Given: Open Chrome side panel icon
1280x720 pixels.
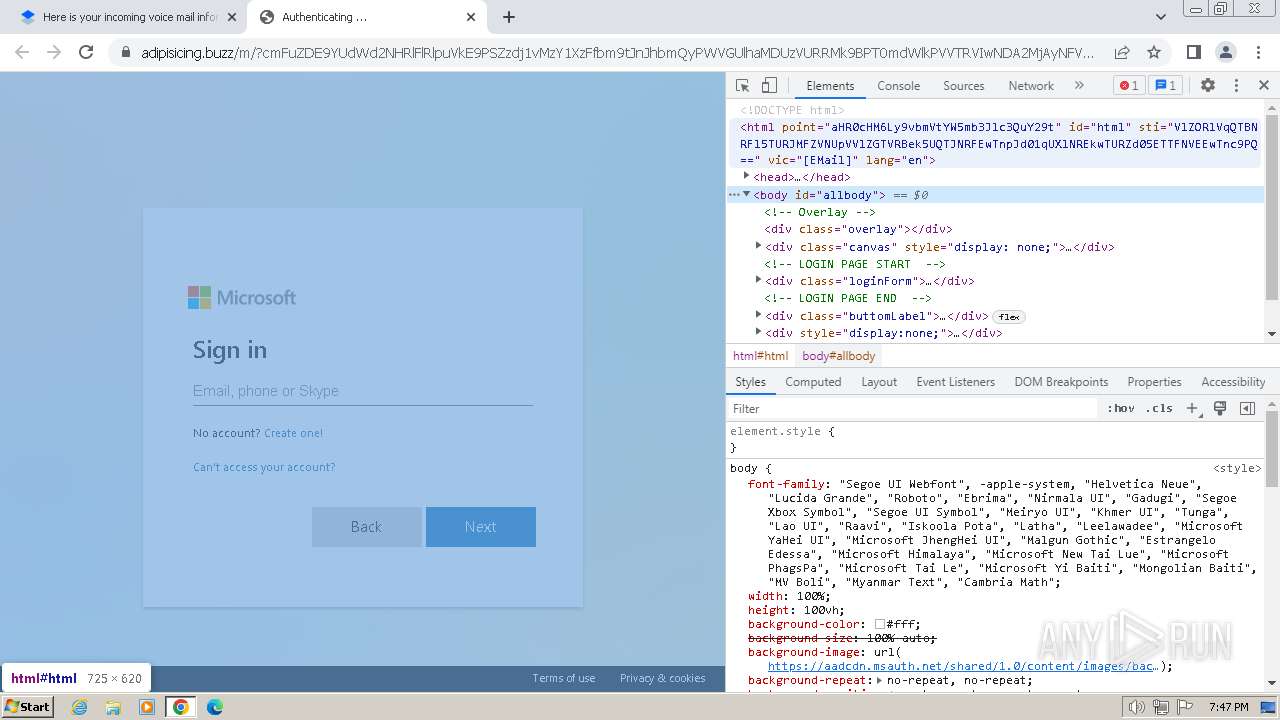Looking at the screenshot, I should pos(1193,52).
